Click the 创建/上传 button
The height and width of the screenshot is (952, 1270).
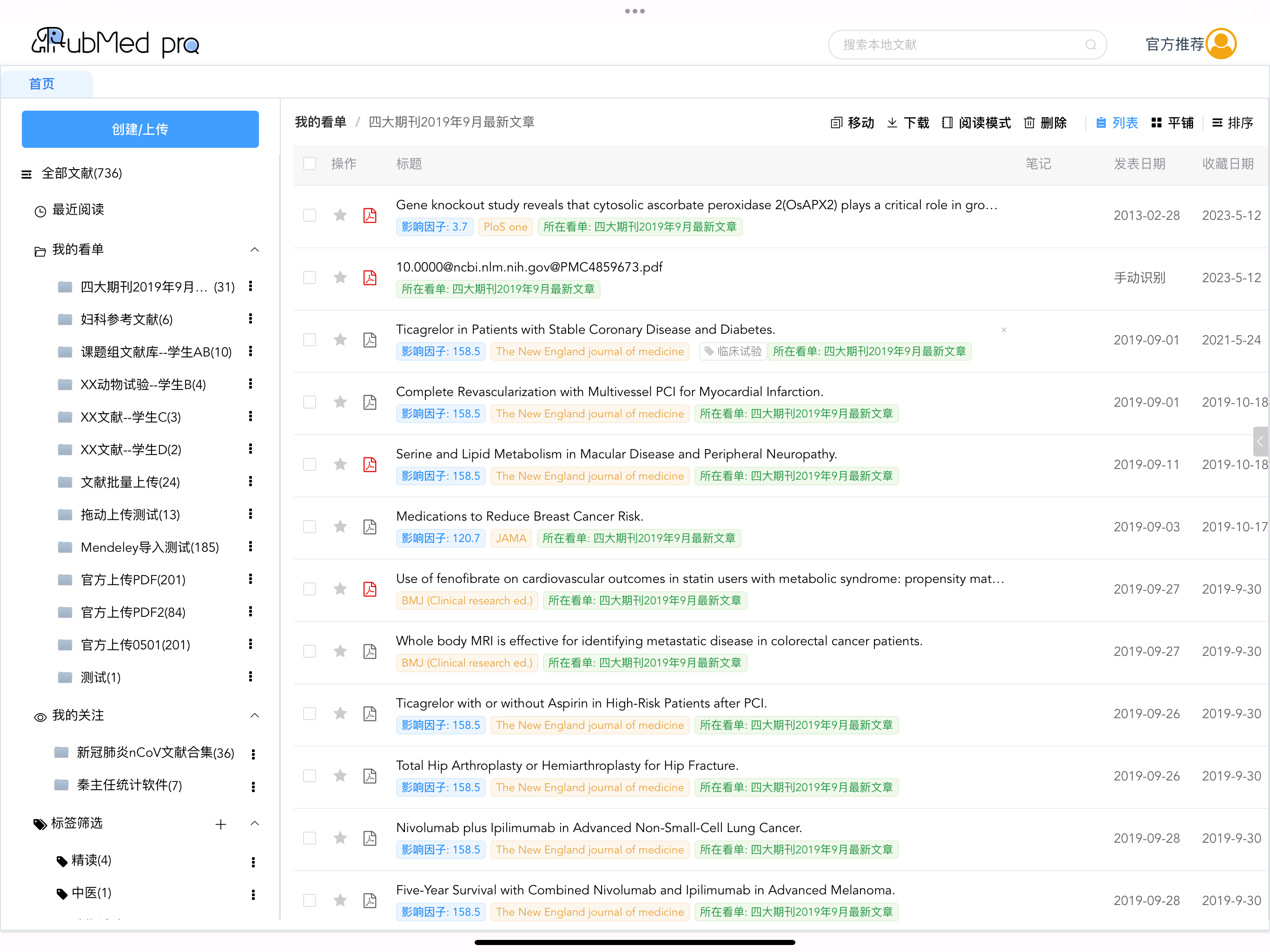pos(140,129)
